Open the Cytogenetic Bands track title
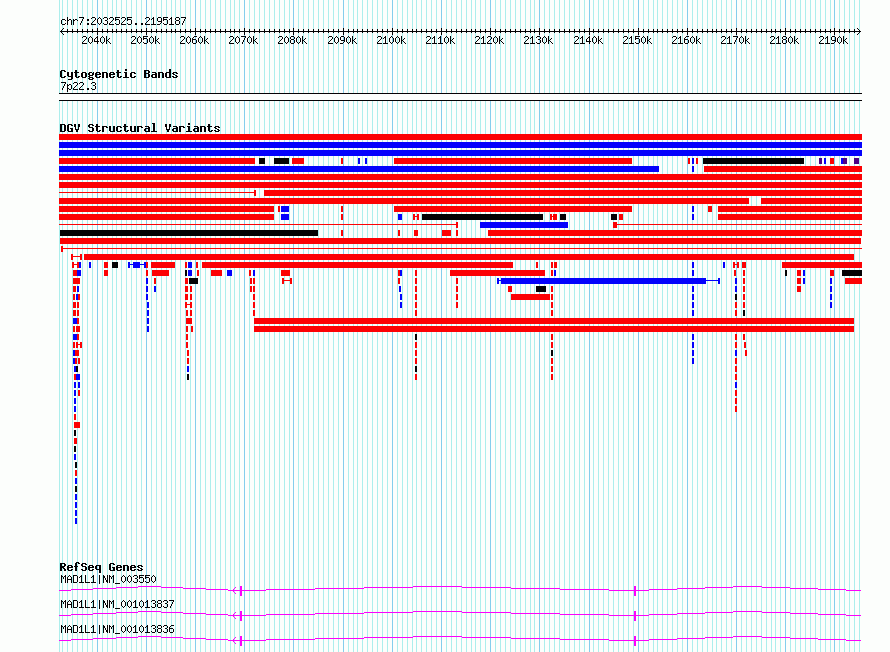Image resolution: width=890 pixels, height=652 pixels. [119, 74]
